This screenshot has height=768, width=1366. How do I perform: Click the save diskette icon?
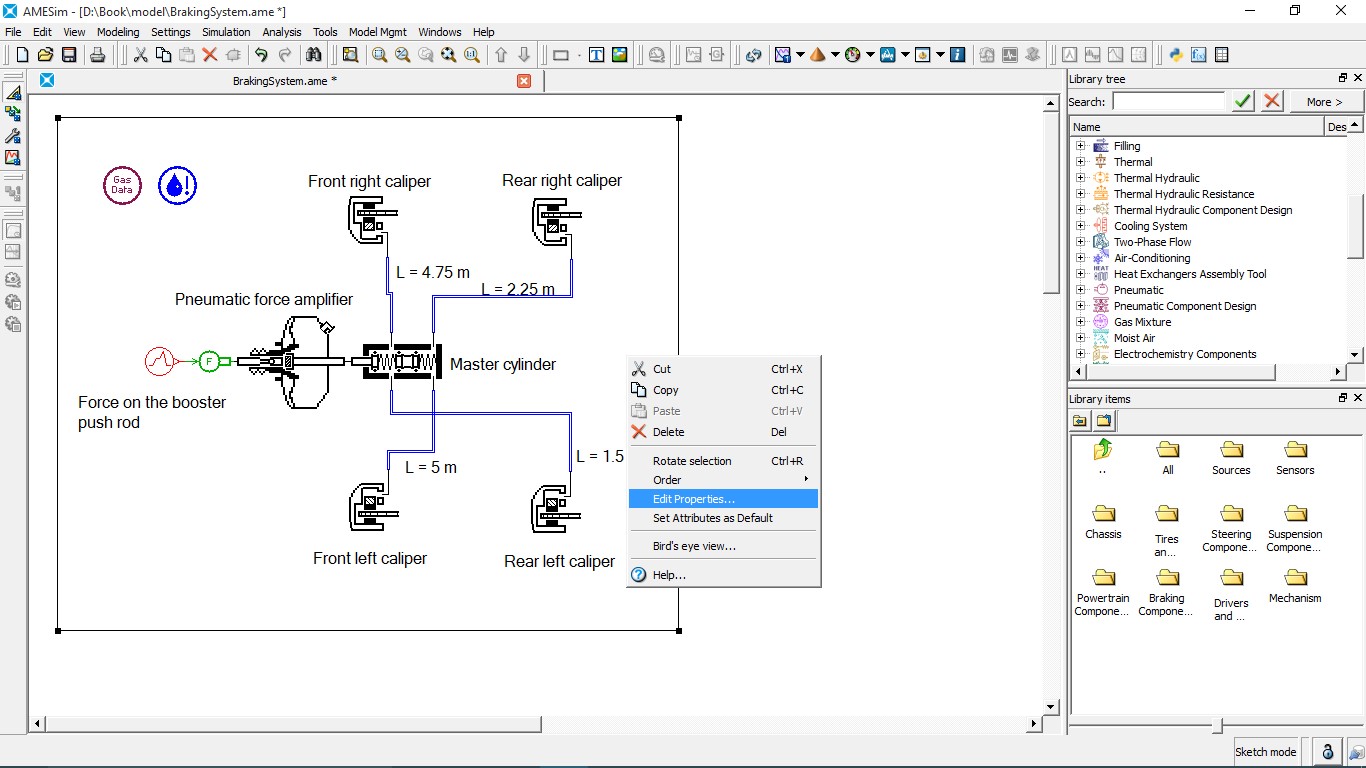click(69, 55)
